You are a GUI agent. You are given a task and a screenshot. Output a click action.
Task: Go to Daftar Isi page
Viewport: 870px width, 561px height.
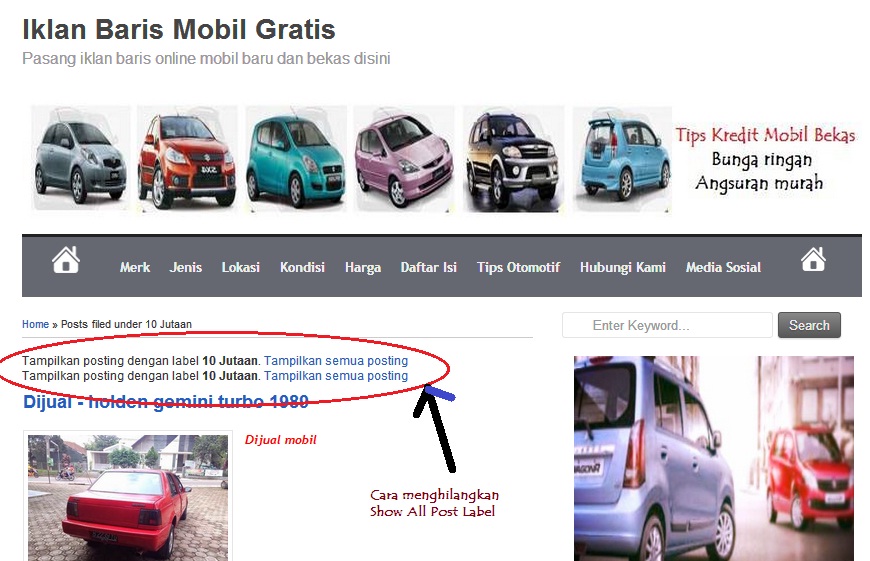[x=429, y=267]
